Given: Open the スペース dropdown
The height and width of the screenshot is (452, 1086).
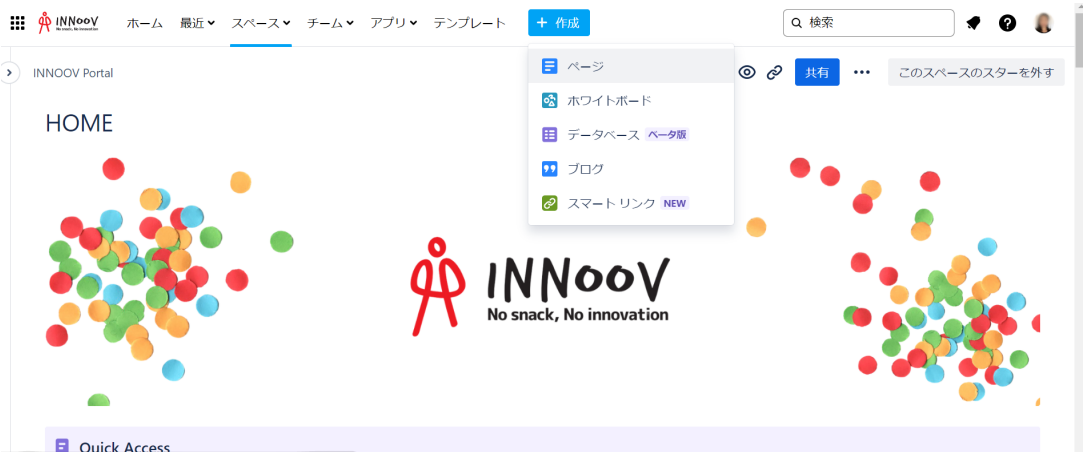Looking at the screenshot, I should click(260, 23).
